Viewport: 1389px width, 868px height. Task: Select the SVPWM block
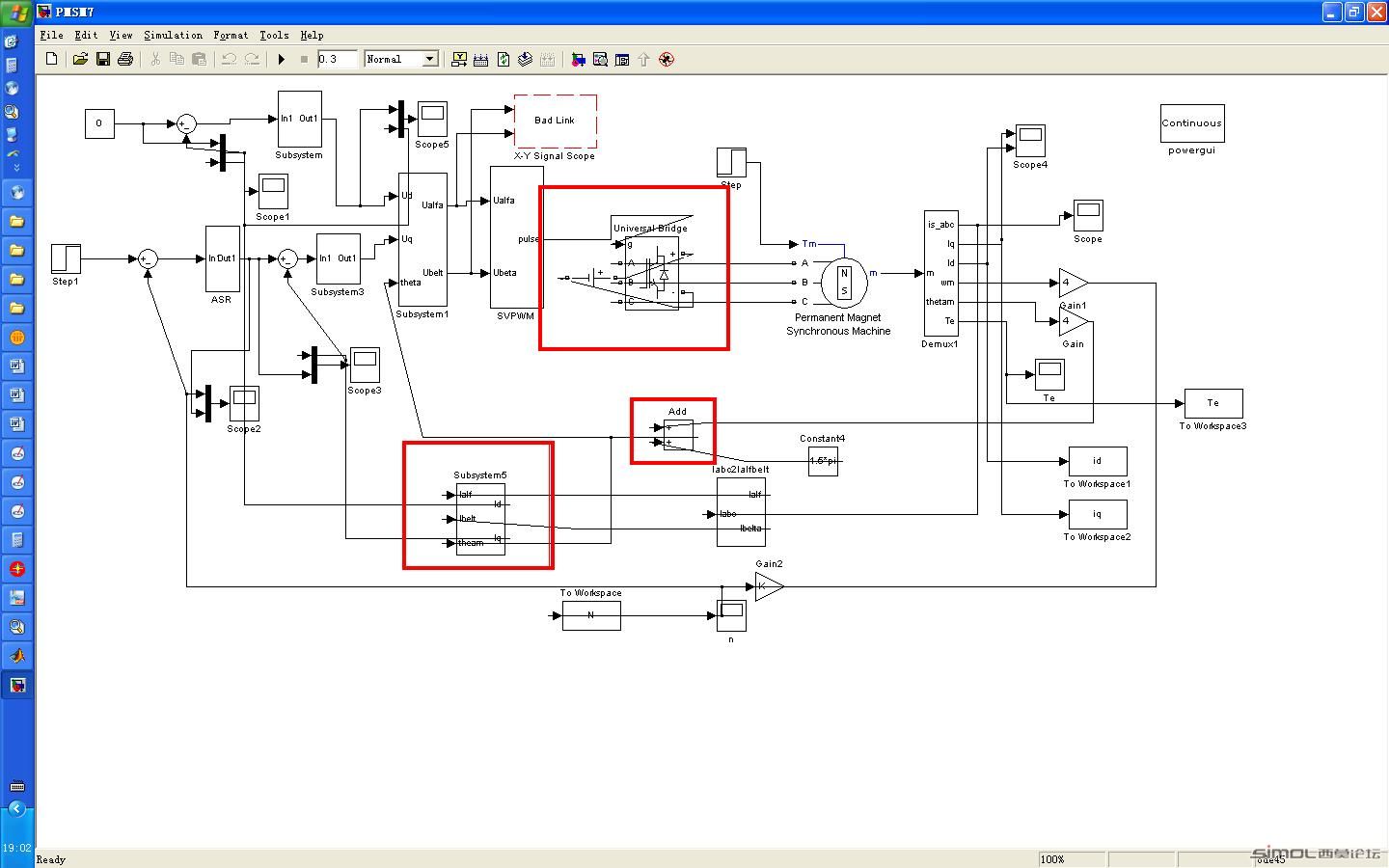tap(516, 237)
